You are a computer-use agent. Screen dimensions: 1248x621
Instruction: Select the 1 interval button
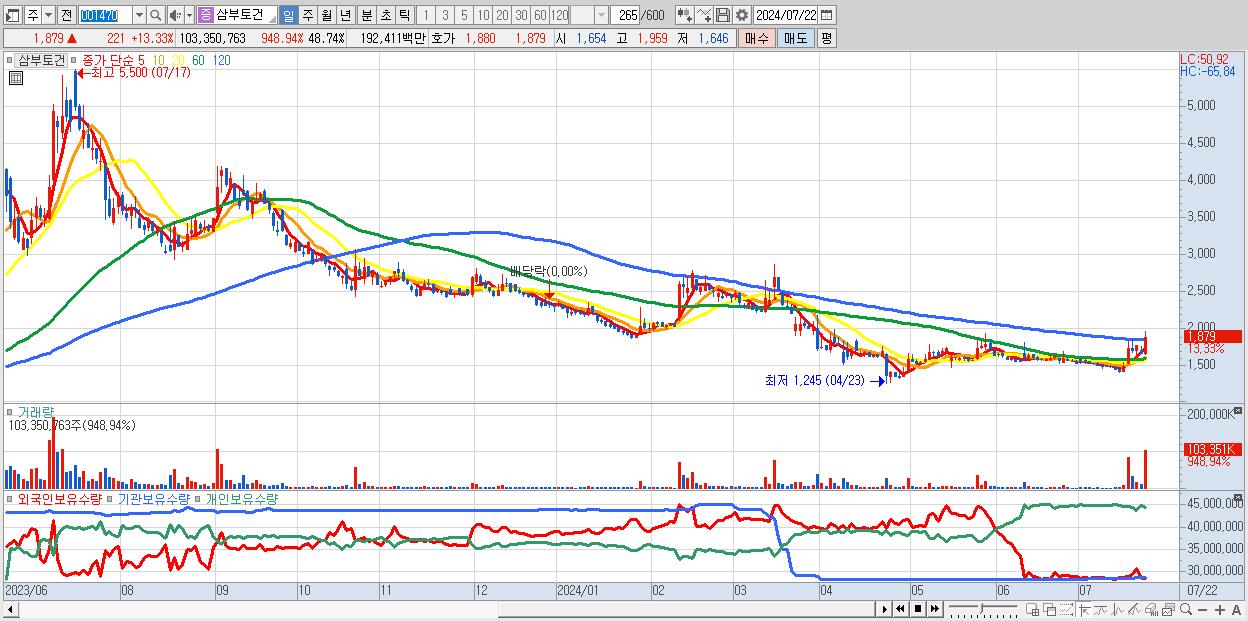coord(426,16)
